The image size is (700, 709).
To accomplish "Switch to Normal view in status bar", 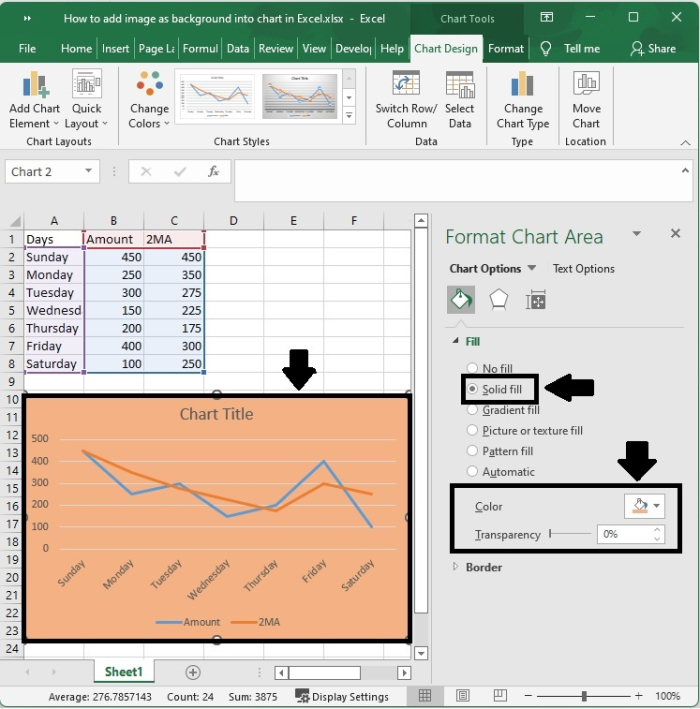I will coord(425,695).
